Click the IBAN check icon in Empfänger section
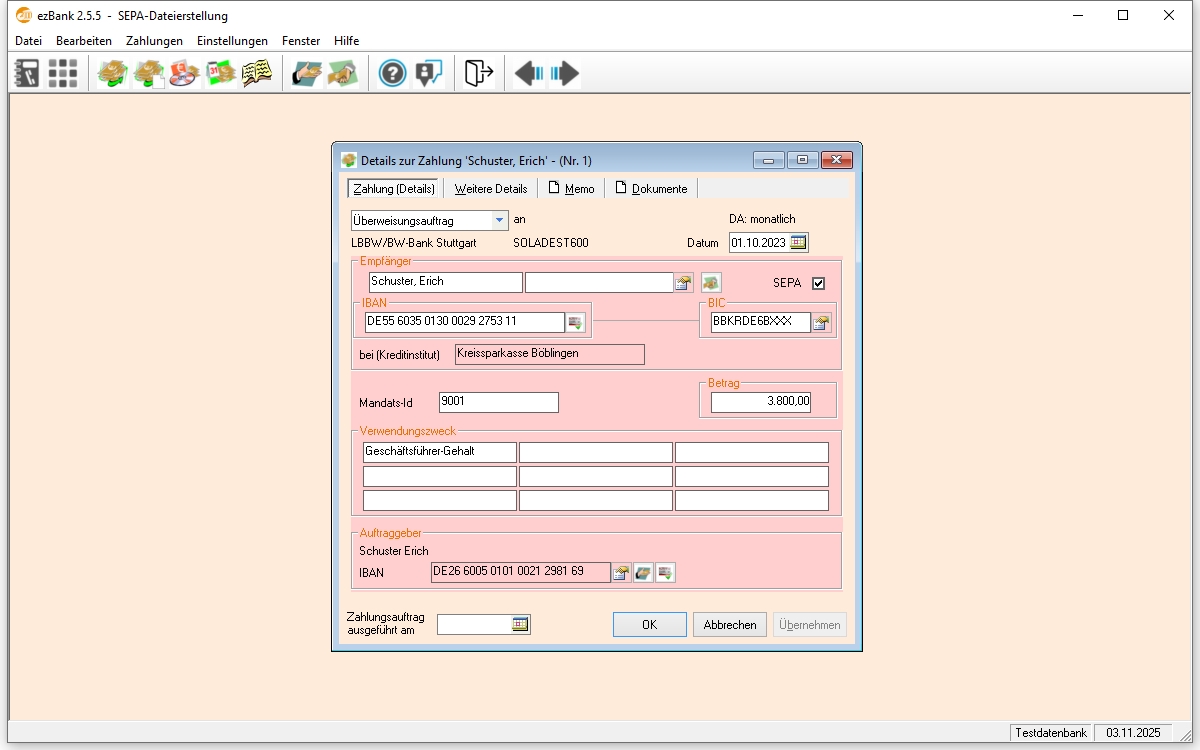The width and height of the screenshot is (1200, 750). [575, 322]
